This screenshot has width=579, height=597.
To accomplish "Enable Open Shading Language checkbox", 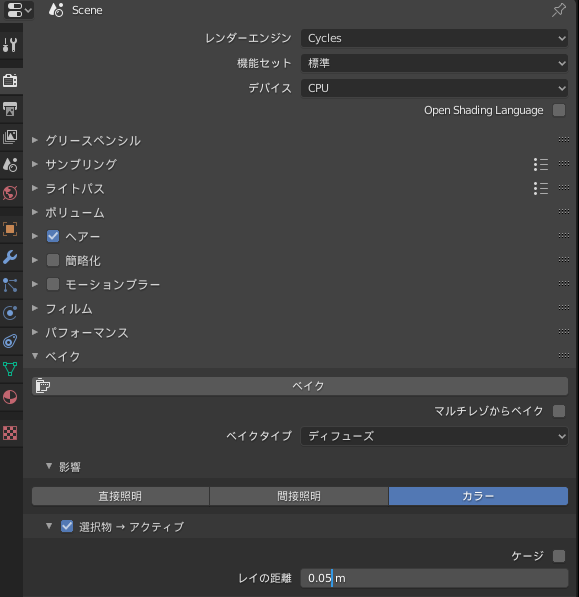I will coord(559,110).
